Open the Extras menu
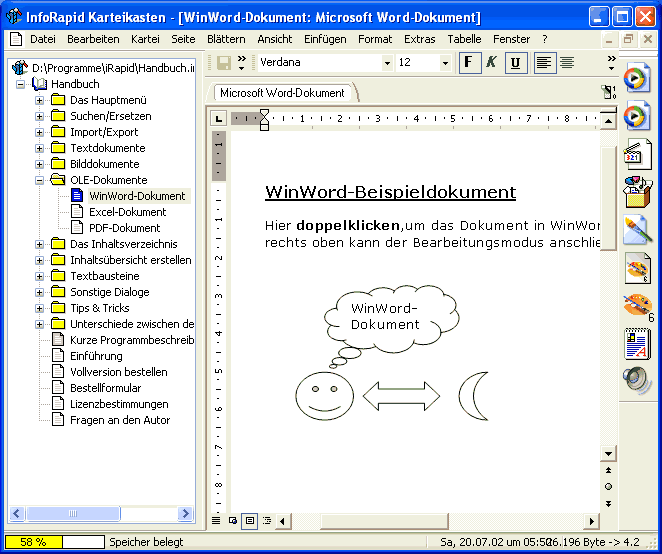This screenshot has height=554, width=662. click(420, 39)
